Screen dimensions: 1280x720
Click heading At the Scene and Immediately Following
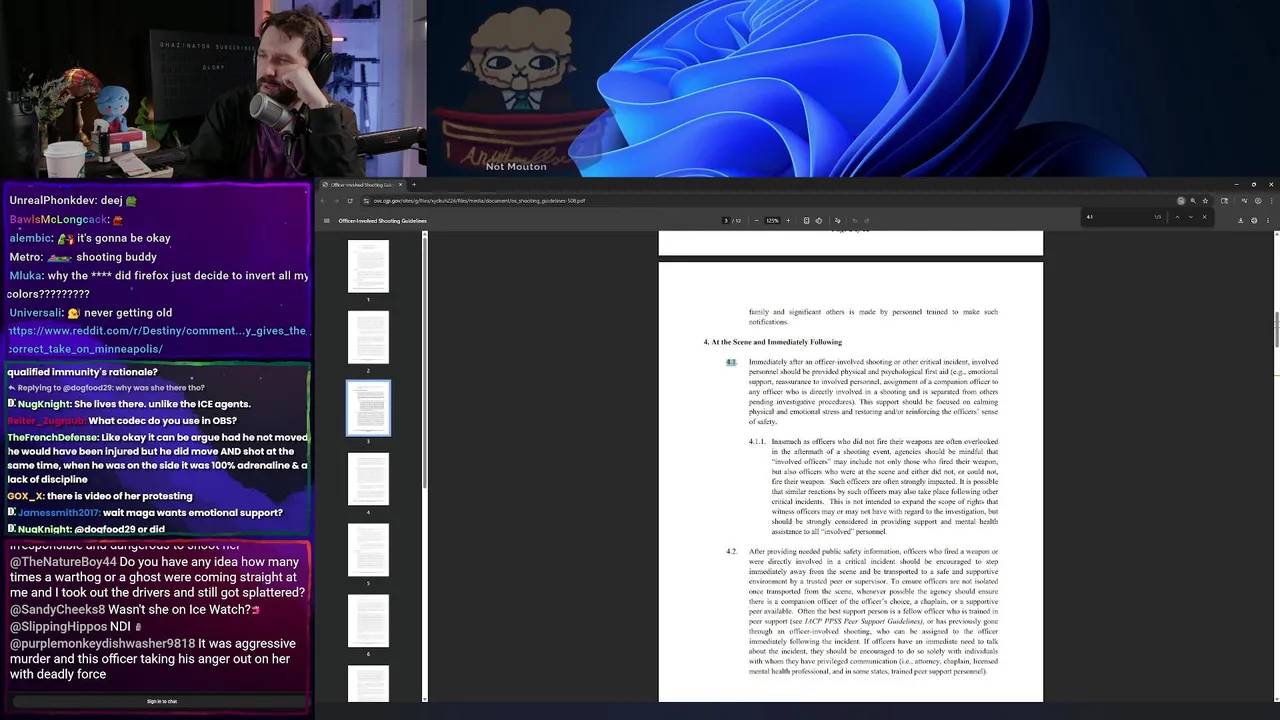(776, 342)
